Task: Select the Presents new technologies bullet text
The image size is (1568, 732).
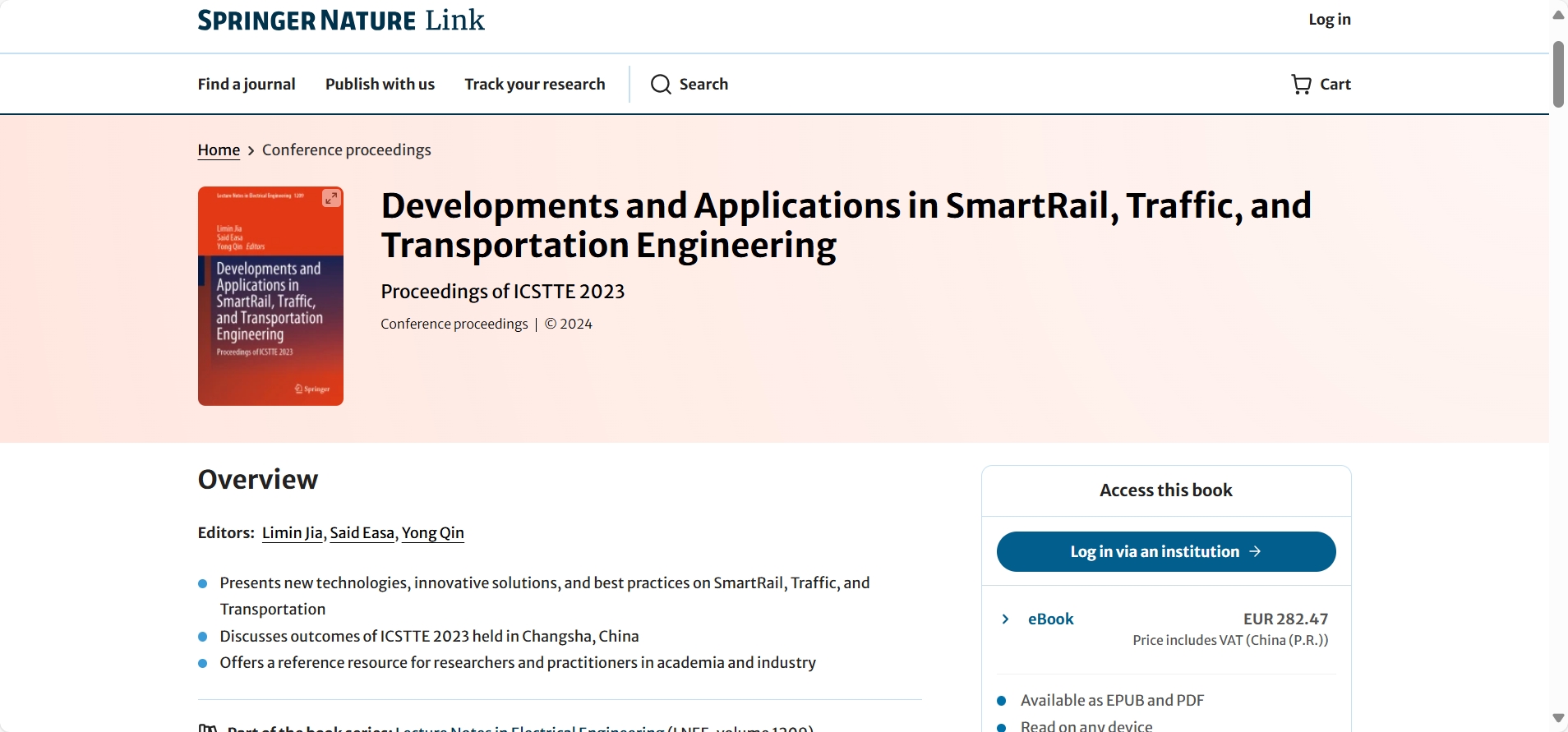Action: click(x=545, y=596)
